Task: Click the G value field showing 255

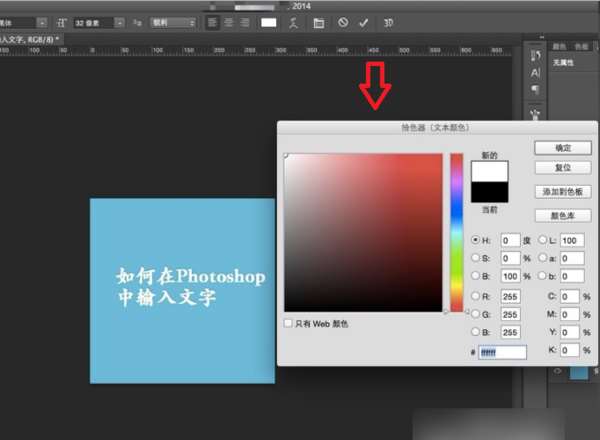Action: point(510,314)
